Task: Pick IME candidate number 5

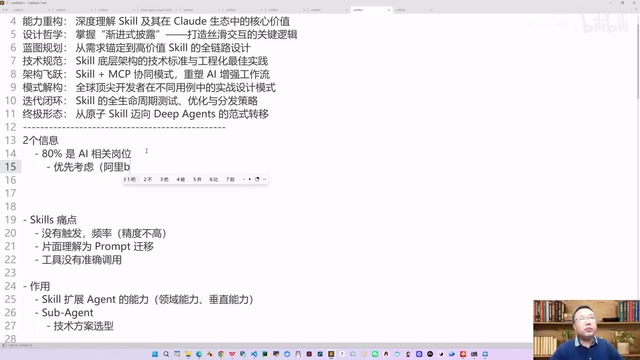Action: [197, 179]
